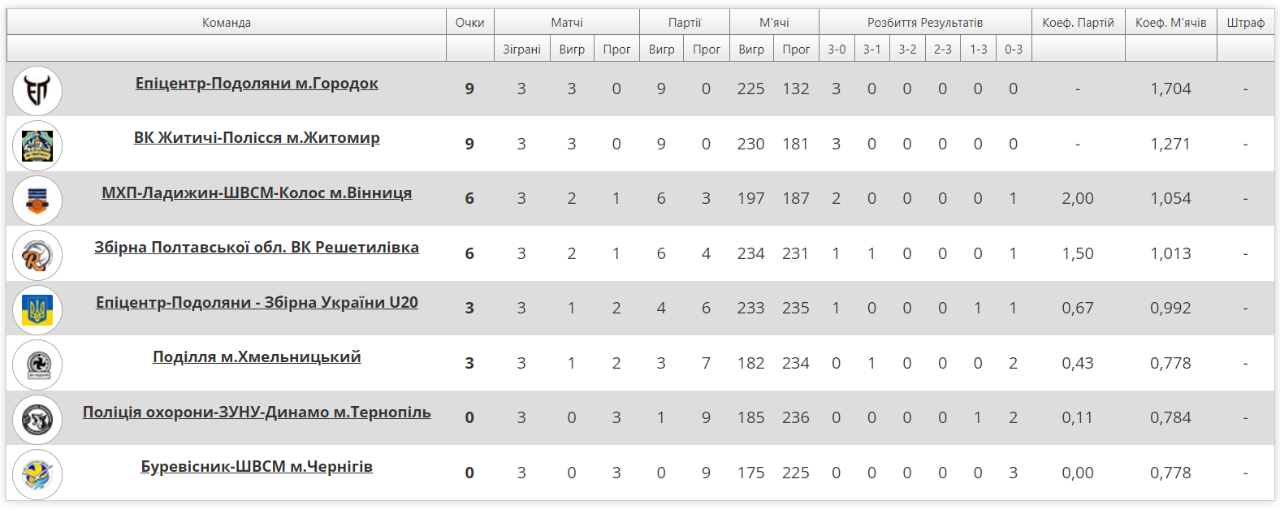This screenshot has height=514, width=1280.
Task: Click the Очки column header
Action: point(470,23)
